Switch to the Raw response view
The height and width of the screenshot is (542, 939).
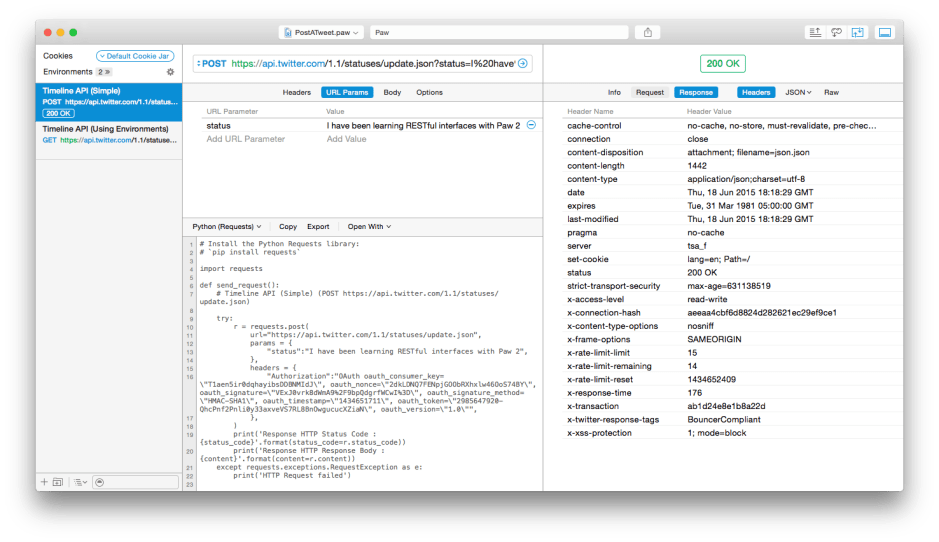coord(831,92)
